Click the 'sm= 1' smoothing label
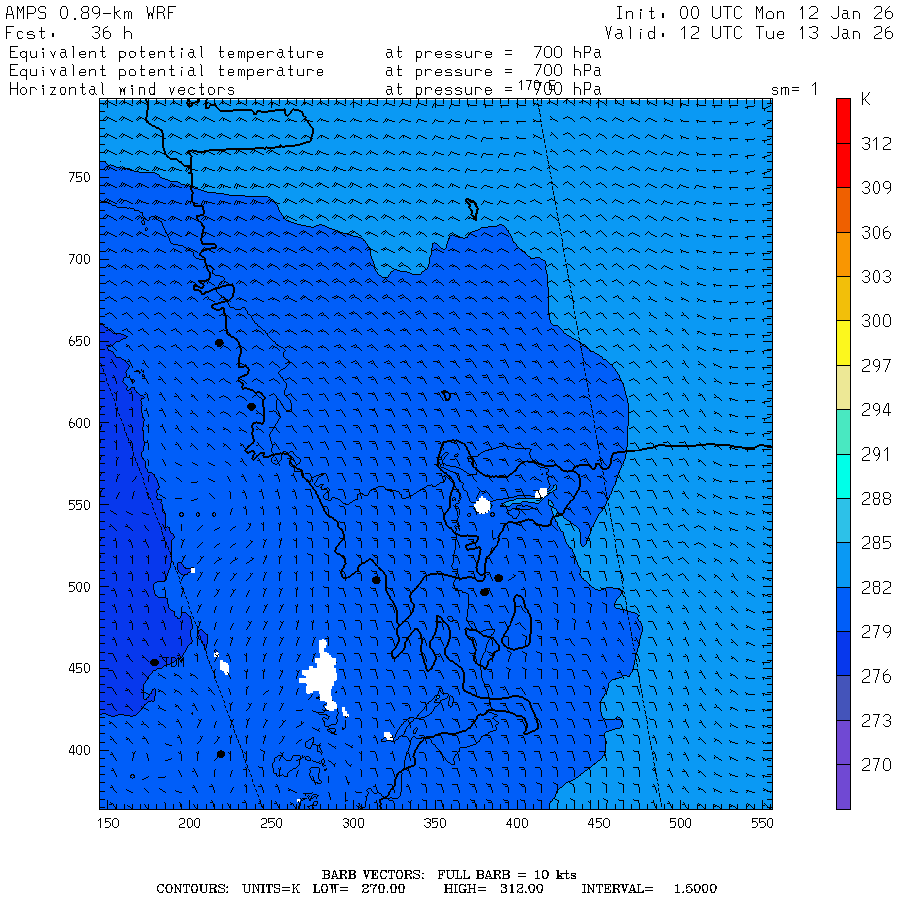900x900 pixels. click(794, 89)
